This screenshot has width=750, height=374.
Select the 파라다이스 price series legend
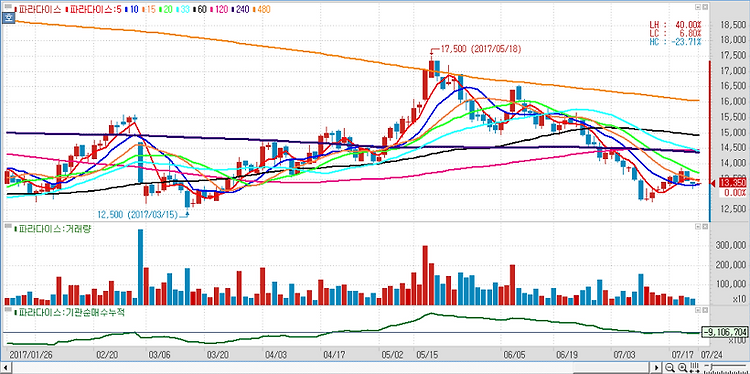pos(38,9)
